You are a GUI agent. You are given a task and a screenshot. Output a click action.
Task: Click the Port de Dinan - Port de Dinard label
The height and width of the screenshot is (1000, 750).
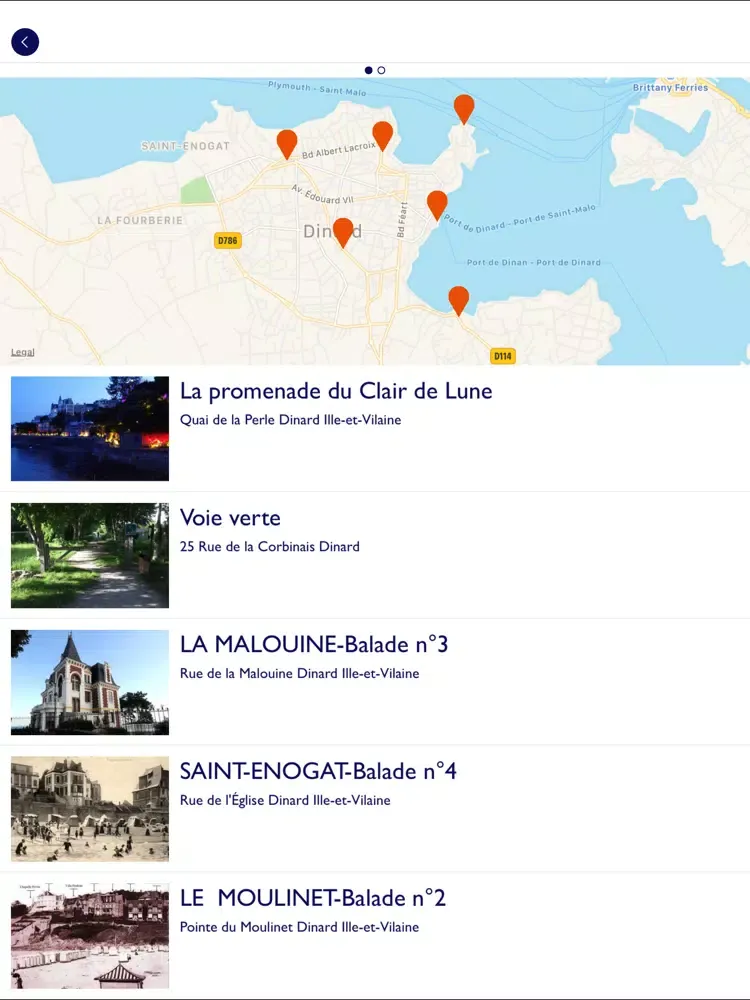click(x=534, y=262)
